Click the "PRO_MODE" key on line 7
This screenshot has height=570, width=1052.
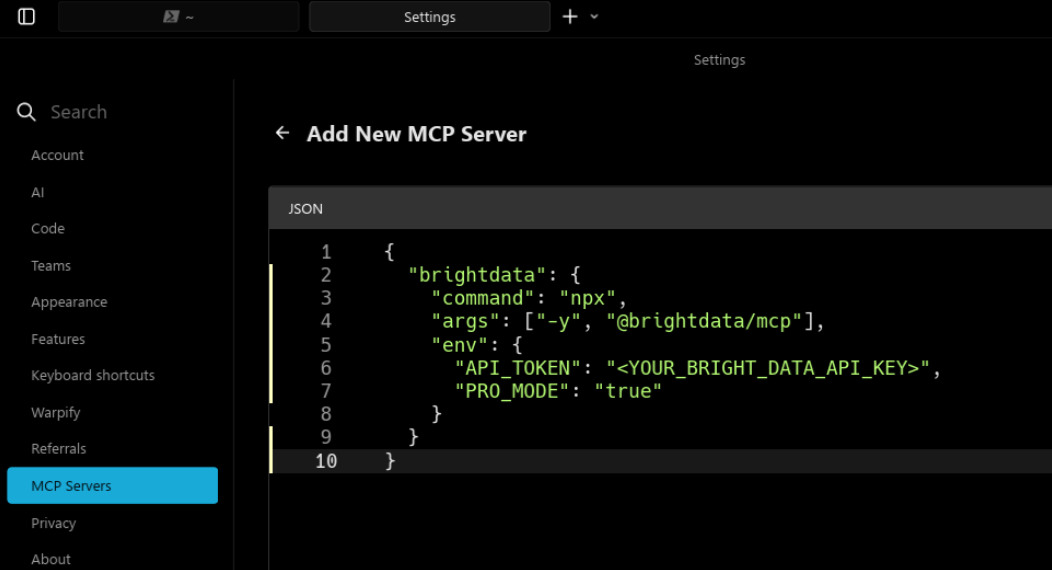point(513,392)
